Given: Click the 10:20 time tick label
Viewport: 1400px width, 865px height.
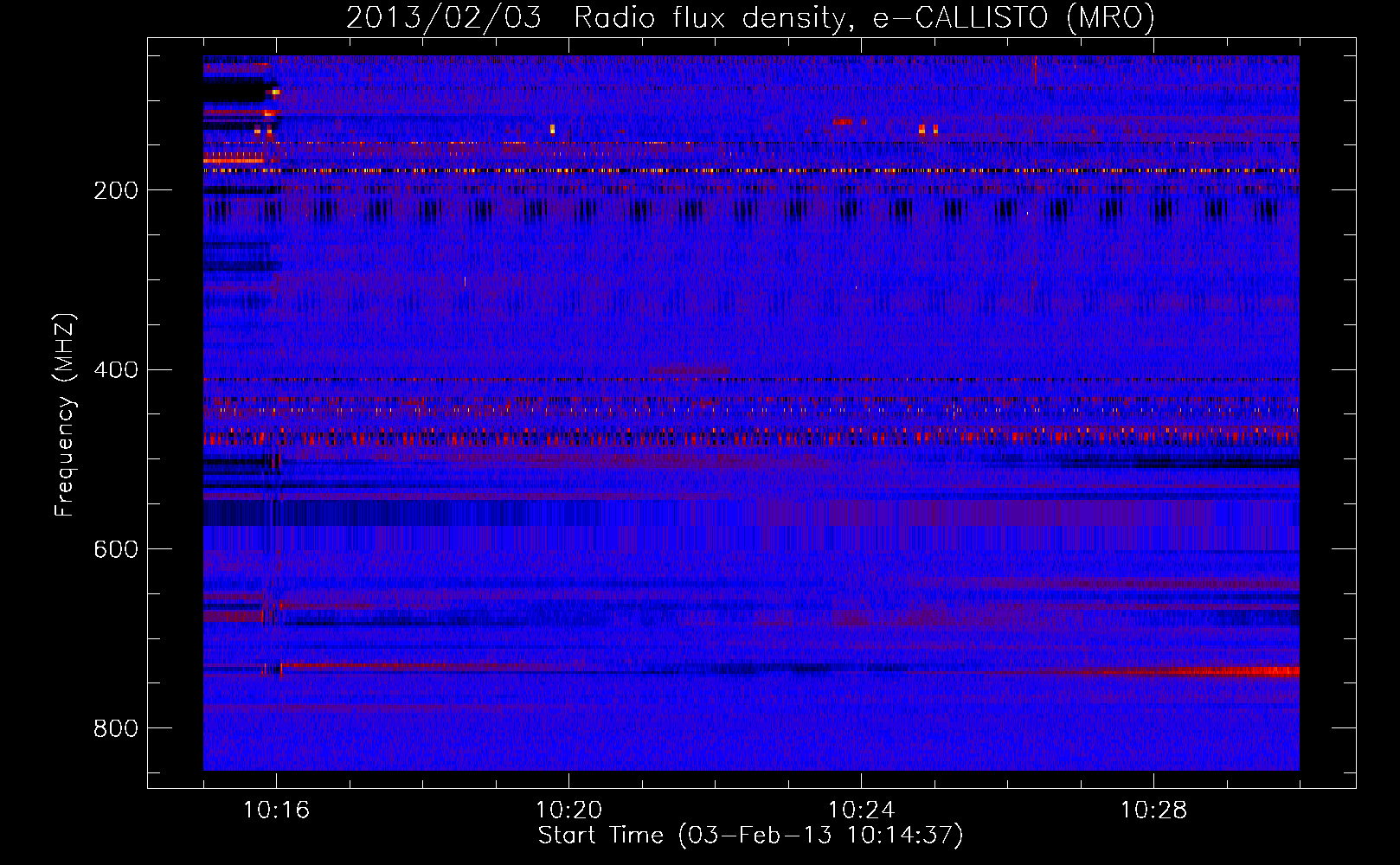Looking at the screenshot, I should (568, 811).
